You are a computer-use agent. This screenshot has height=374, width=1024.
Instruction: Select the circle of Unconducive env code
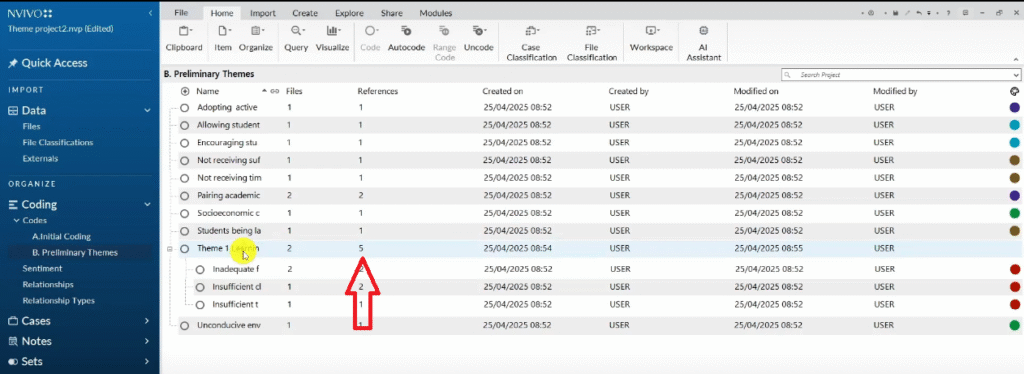185,326
